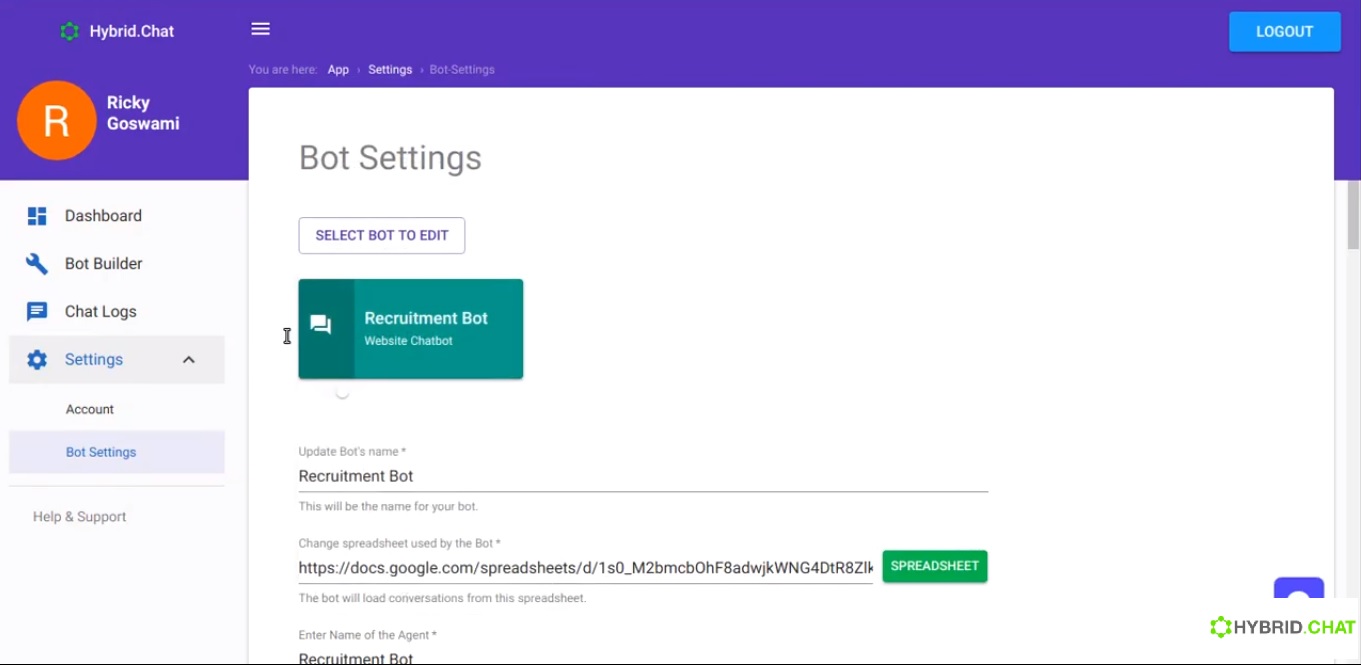The height and width of the screenshot is (665, 1361).
Task: Open the Account settings page
Action: 89,408
